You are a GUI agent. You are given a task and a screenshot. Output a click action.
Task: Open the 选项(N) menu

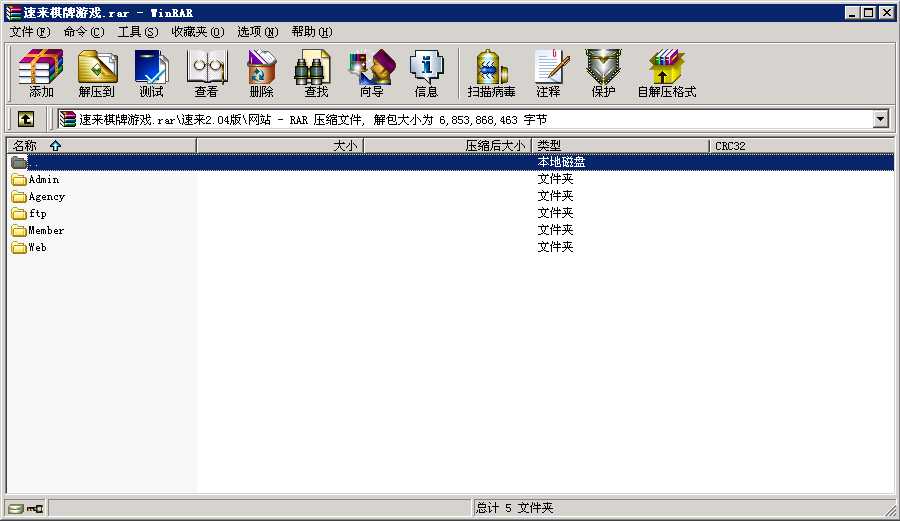(258, 32)
